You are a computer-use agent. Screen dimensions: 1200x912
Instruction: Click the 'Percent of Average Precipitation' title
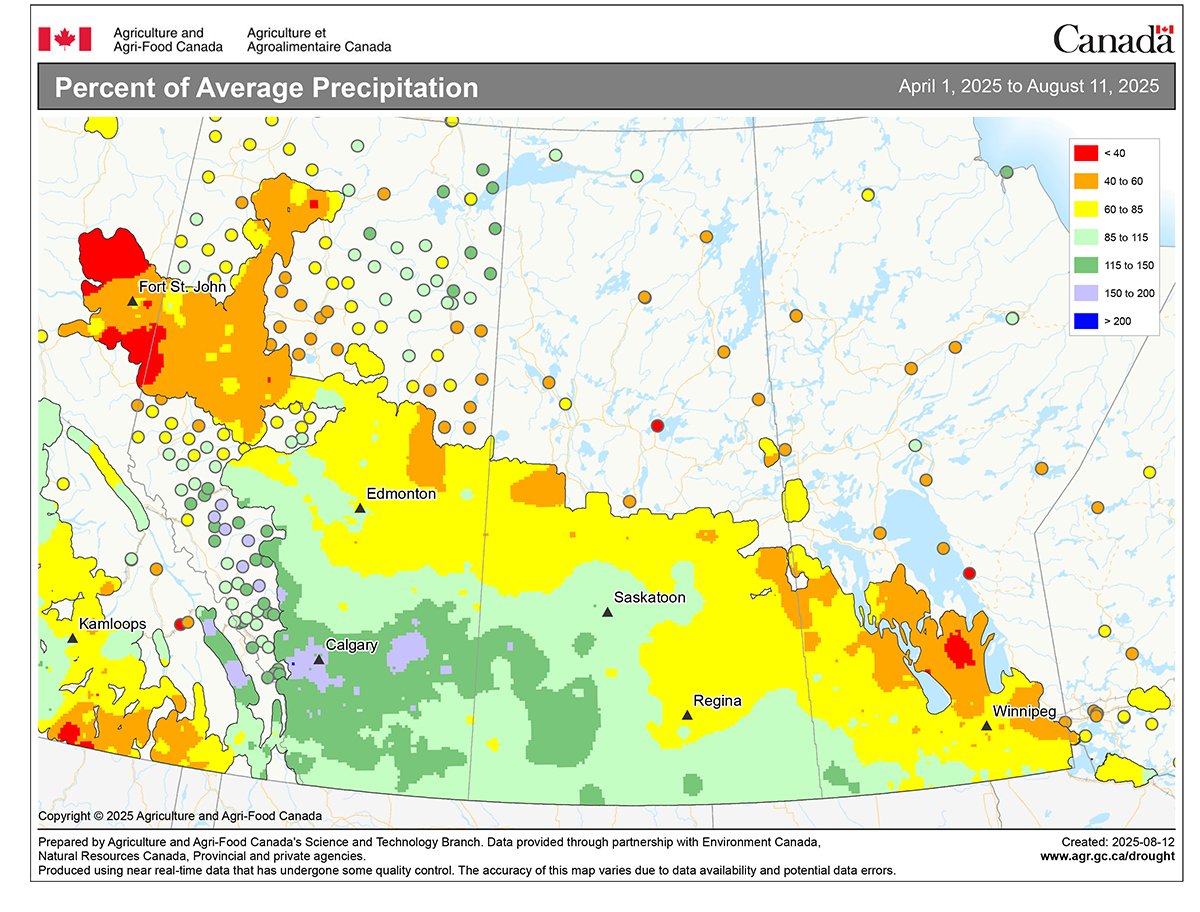[266, 88]
